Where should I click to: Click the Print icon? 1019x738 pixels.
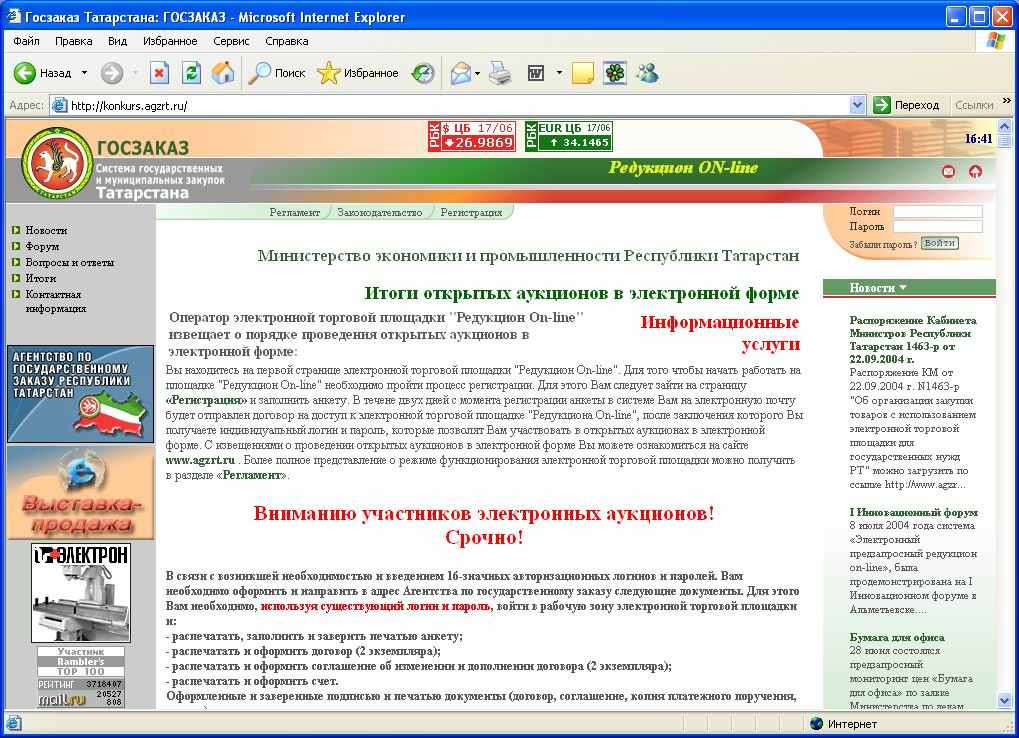pos(500,73)
